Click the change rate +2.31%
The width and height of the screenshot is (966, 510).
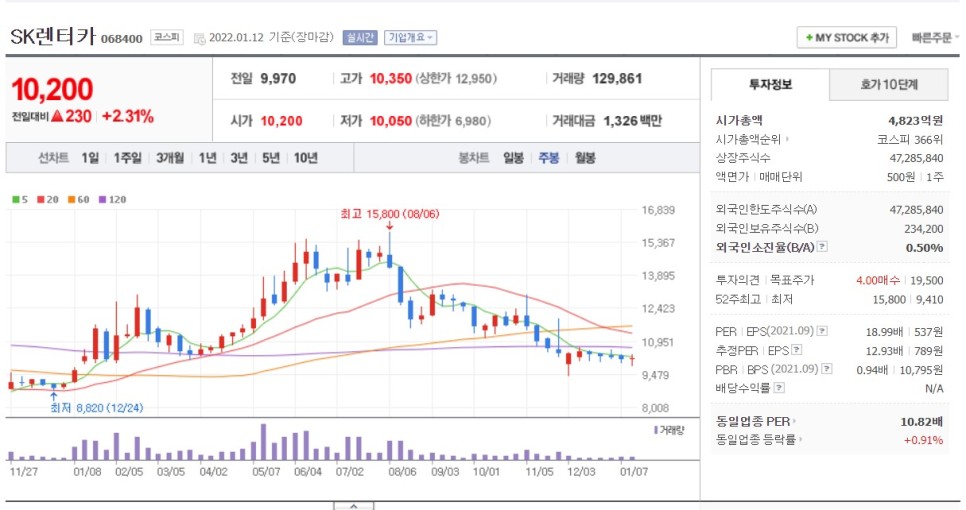pyautogui.click(x=128, y=116)
